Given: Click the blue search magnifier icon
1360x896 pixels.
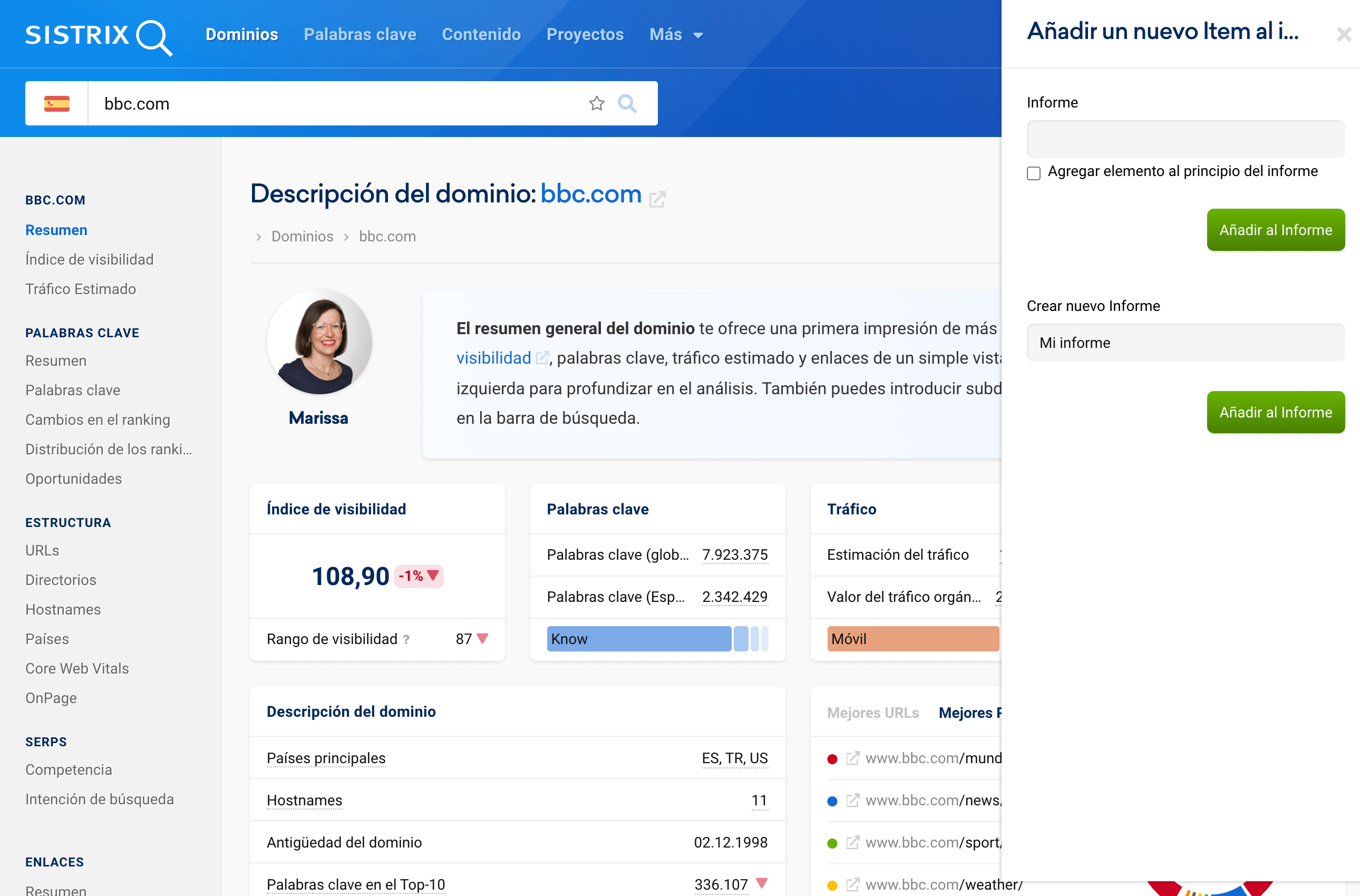Looking at the screenshot, I should tap(627, 103).
